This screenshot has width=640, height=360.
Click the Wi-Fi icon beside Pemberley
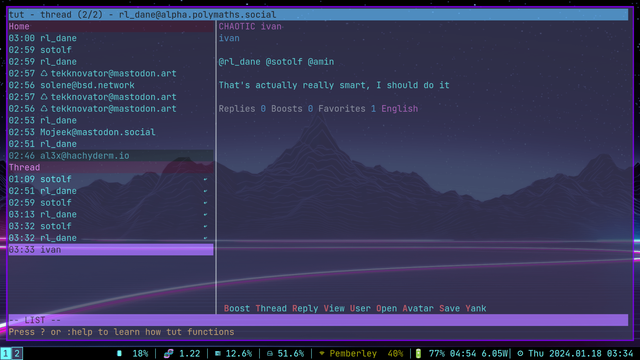pyautogui.click(x=322, y=353)
